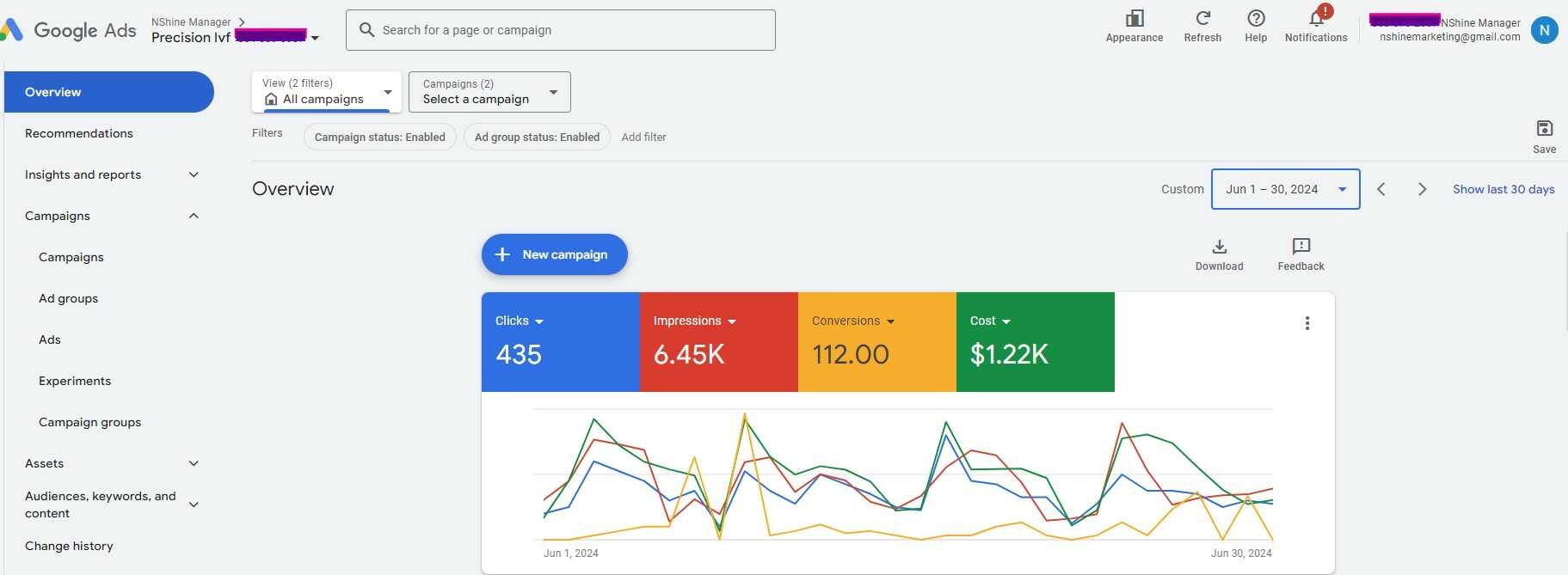Refresh the page data
The image size is (1568, 575).
1202,19
